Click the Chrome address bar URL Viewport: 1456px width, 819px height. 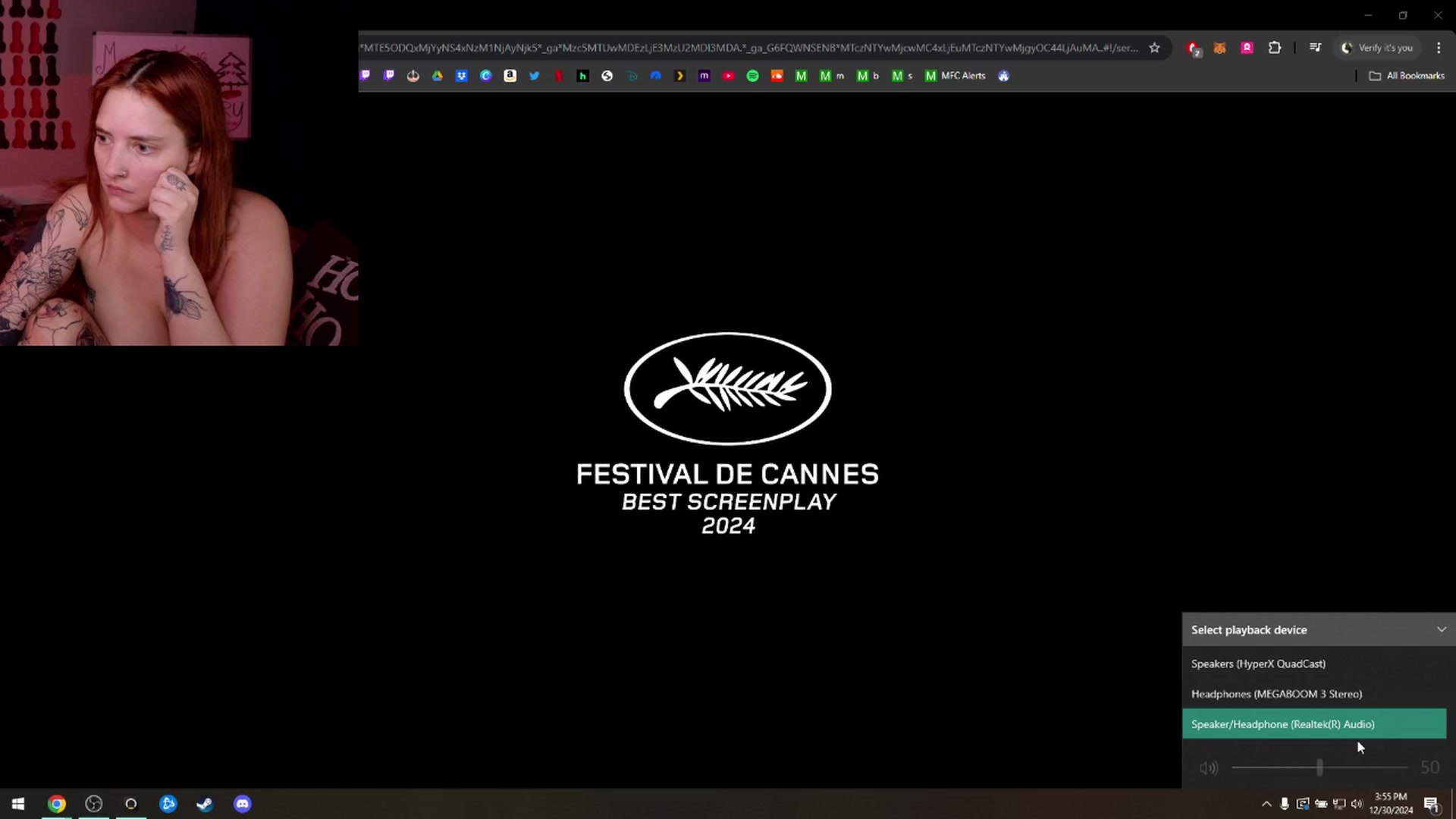749,48
